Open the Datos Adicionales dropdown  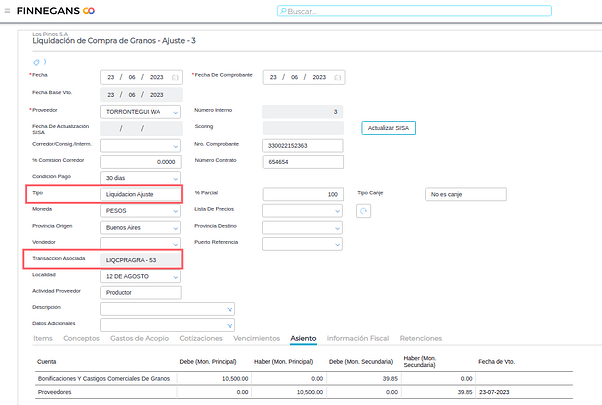click(229, 324)
